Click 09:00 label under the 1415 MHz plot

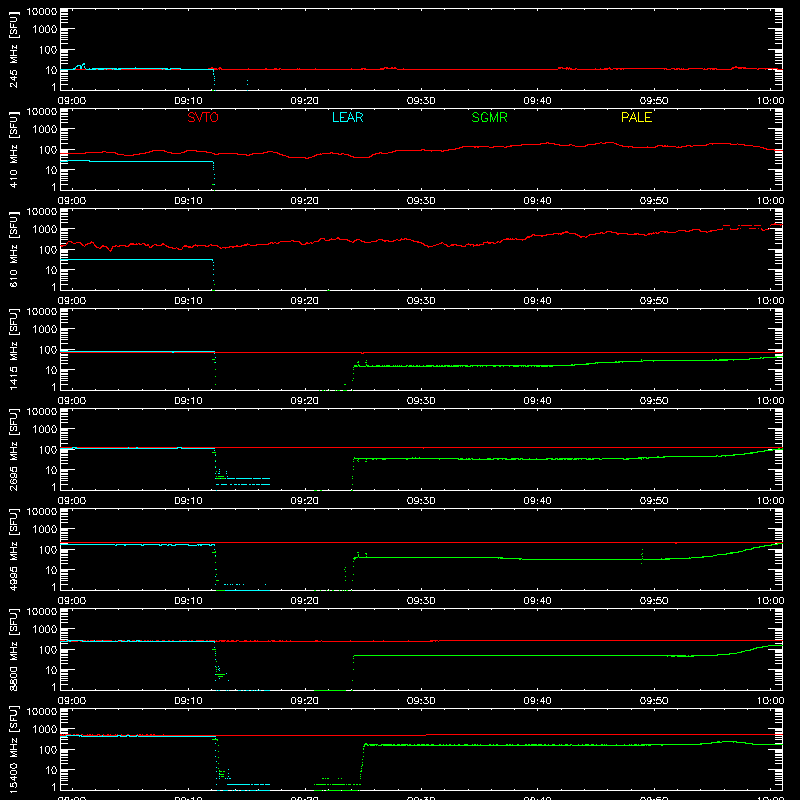(x=72, y=401)
